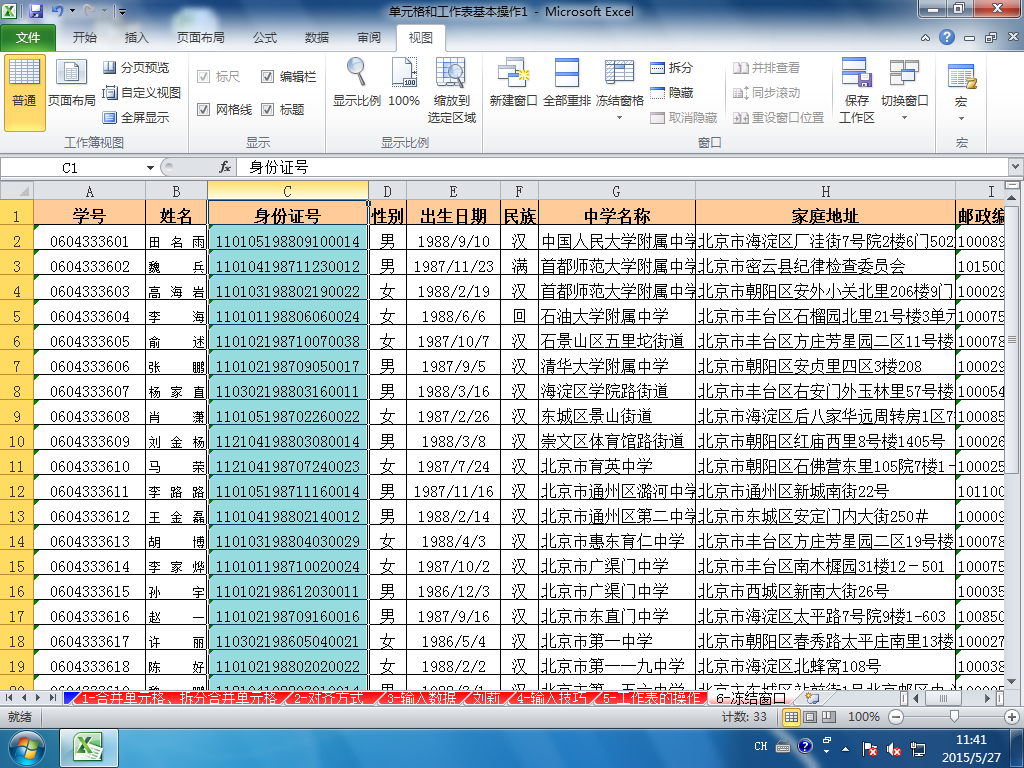Select row 10 header
Image resolution: width=1024 pixels, height=768 pixels.
[17, 441]
